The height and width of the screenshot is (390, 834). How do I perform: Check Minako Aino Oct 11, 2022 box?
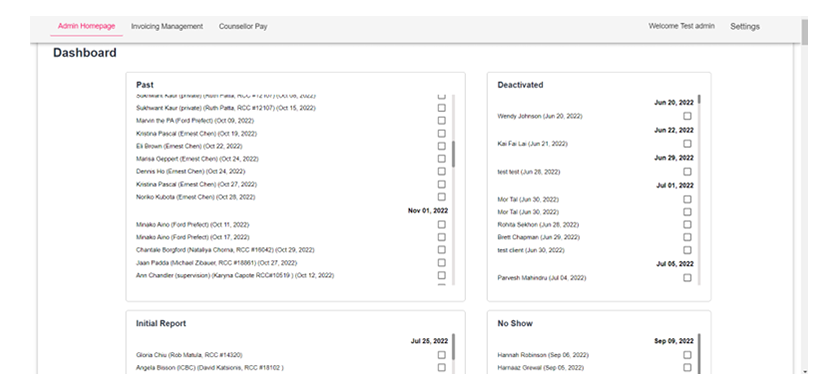coord(441,225)
